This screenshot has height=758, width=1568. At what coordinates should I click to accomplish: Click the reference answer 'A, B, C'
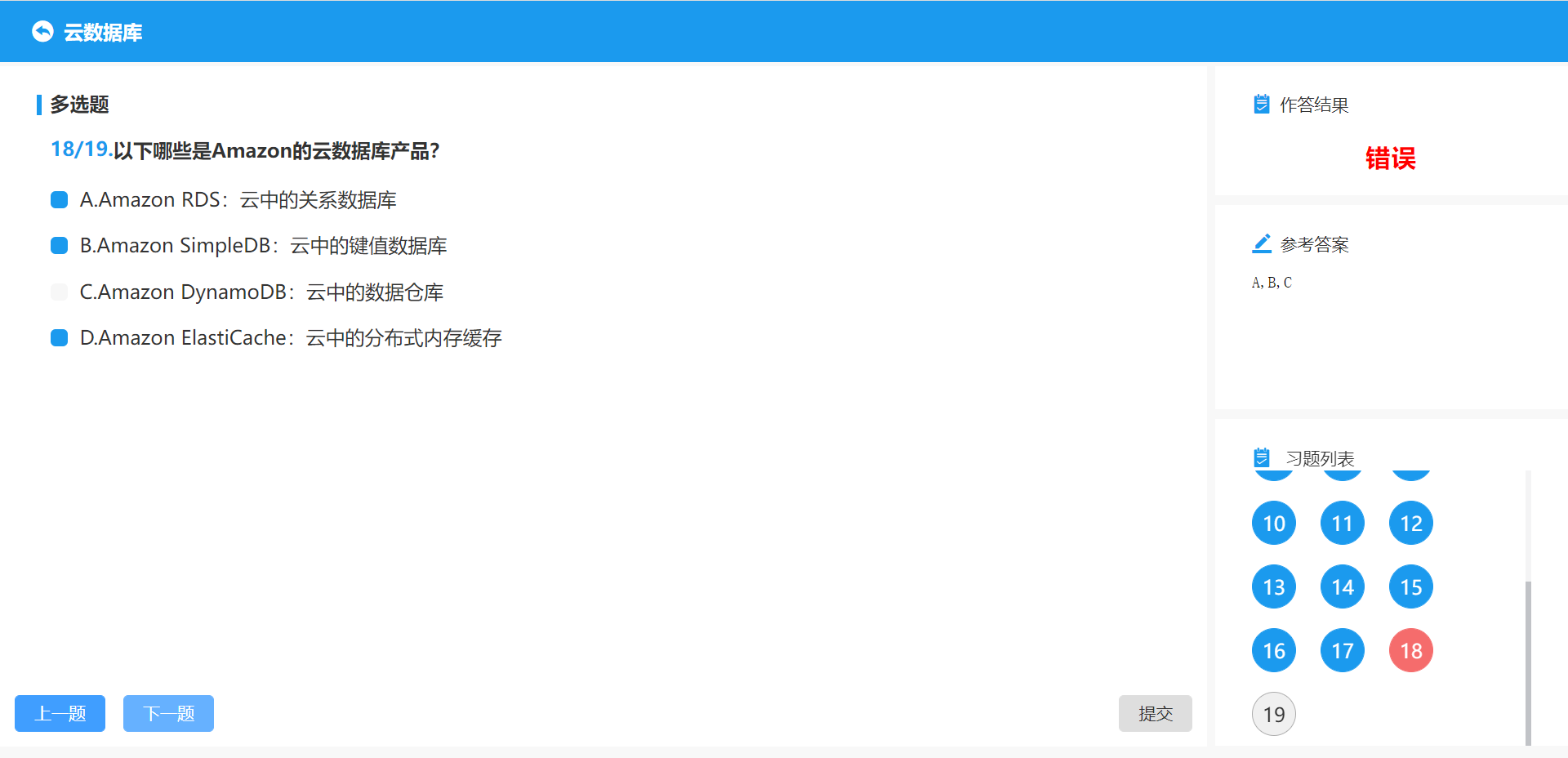(x=1272, y=283)
